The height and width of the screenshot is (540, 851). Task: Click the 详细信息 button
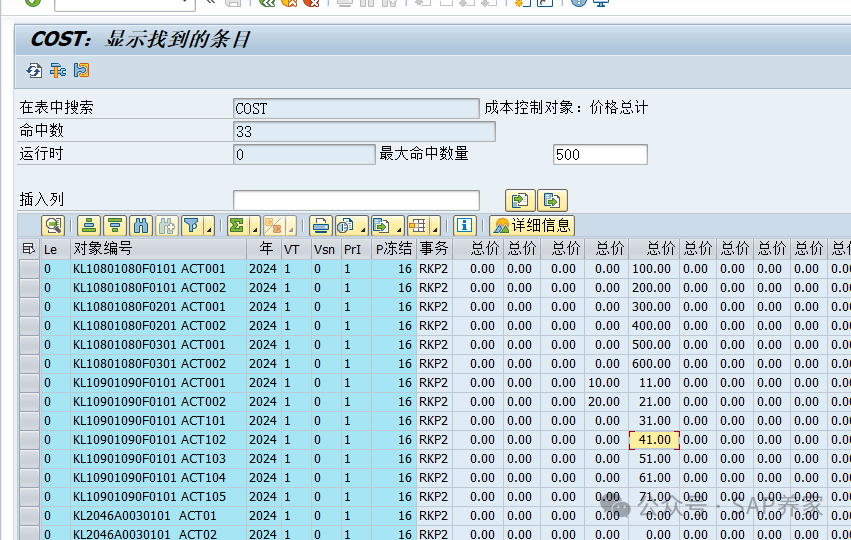(532, 226)
